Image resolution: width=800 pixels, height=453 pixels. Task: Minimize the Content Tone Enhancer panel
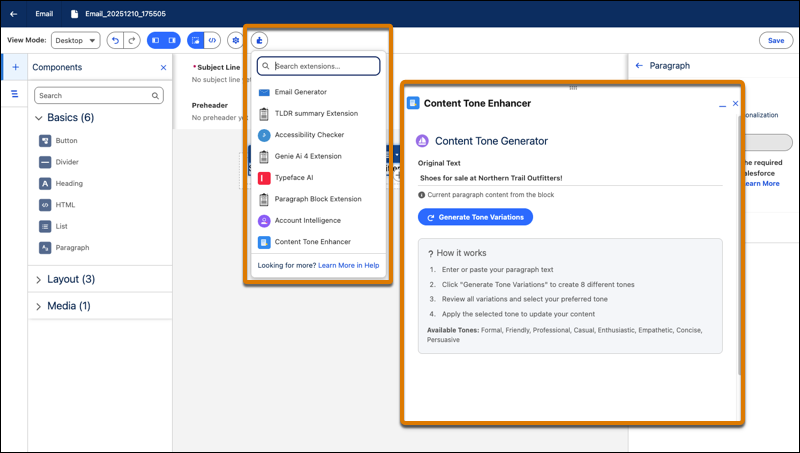click(x=722, y=105)
